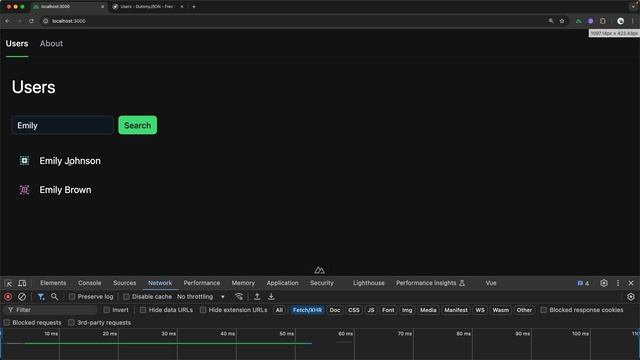Toggle Blocked response cookies checkbox
Screen dimensions: 640x360
[x=544, y=310]
